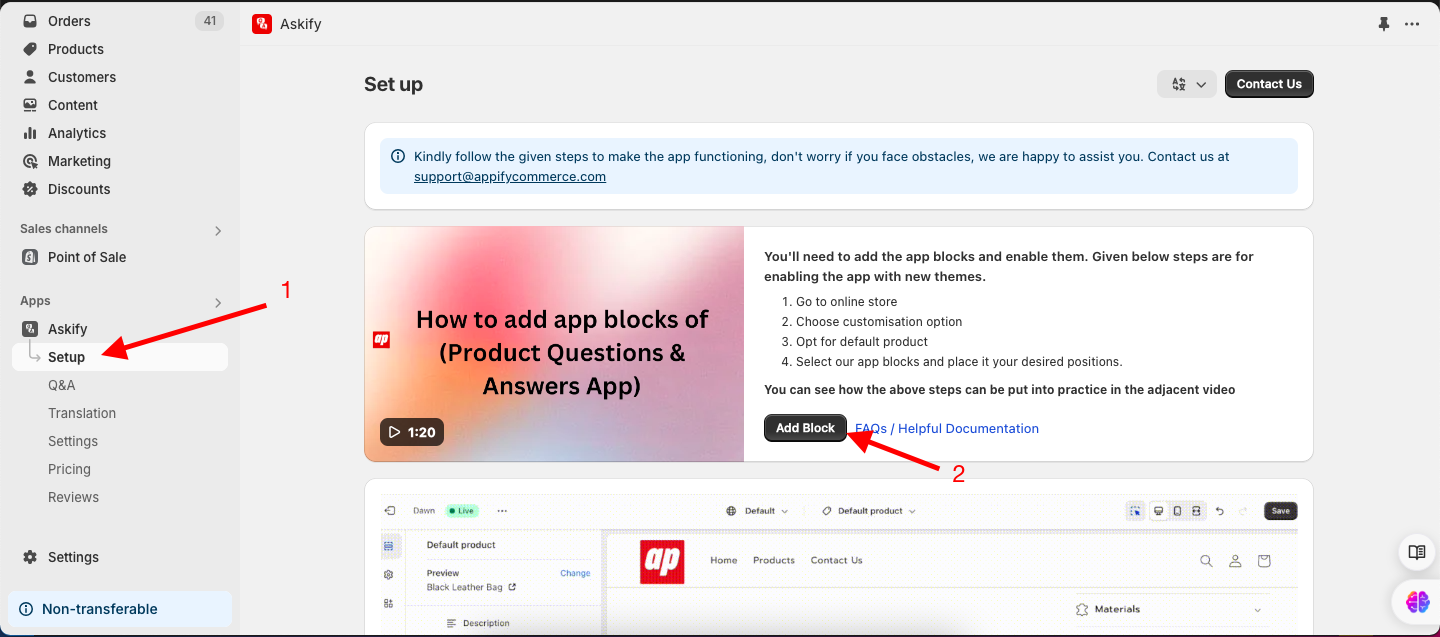Image resolution: width=1440 pixels, height=637 pixels.
Task: Pin the Askify app with the pin icon
Action: [1384, 24]
